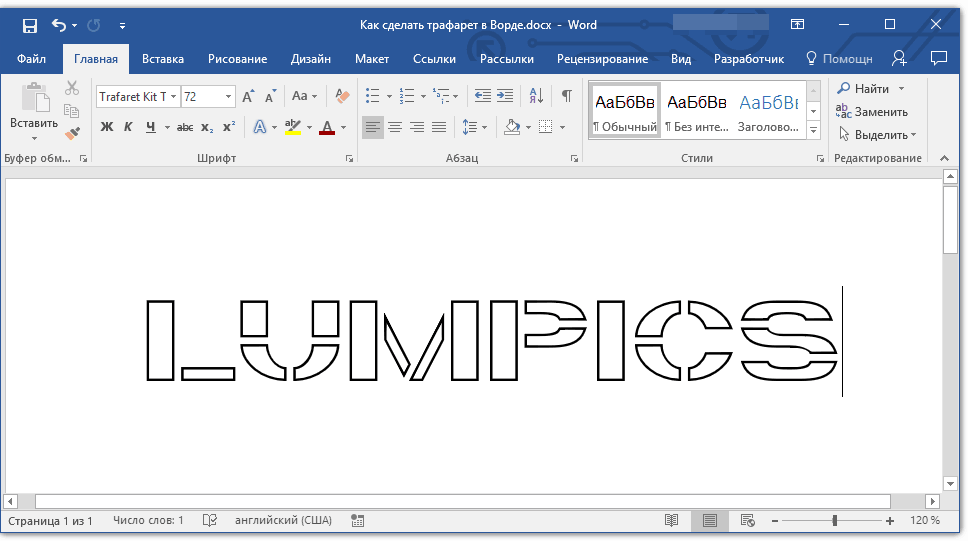Click the Число слов word count indicator

point(149,521)
